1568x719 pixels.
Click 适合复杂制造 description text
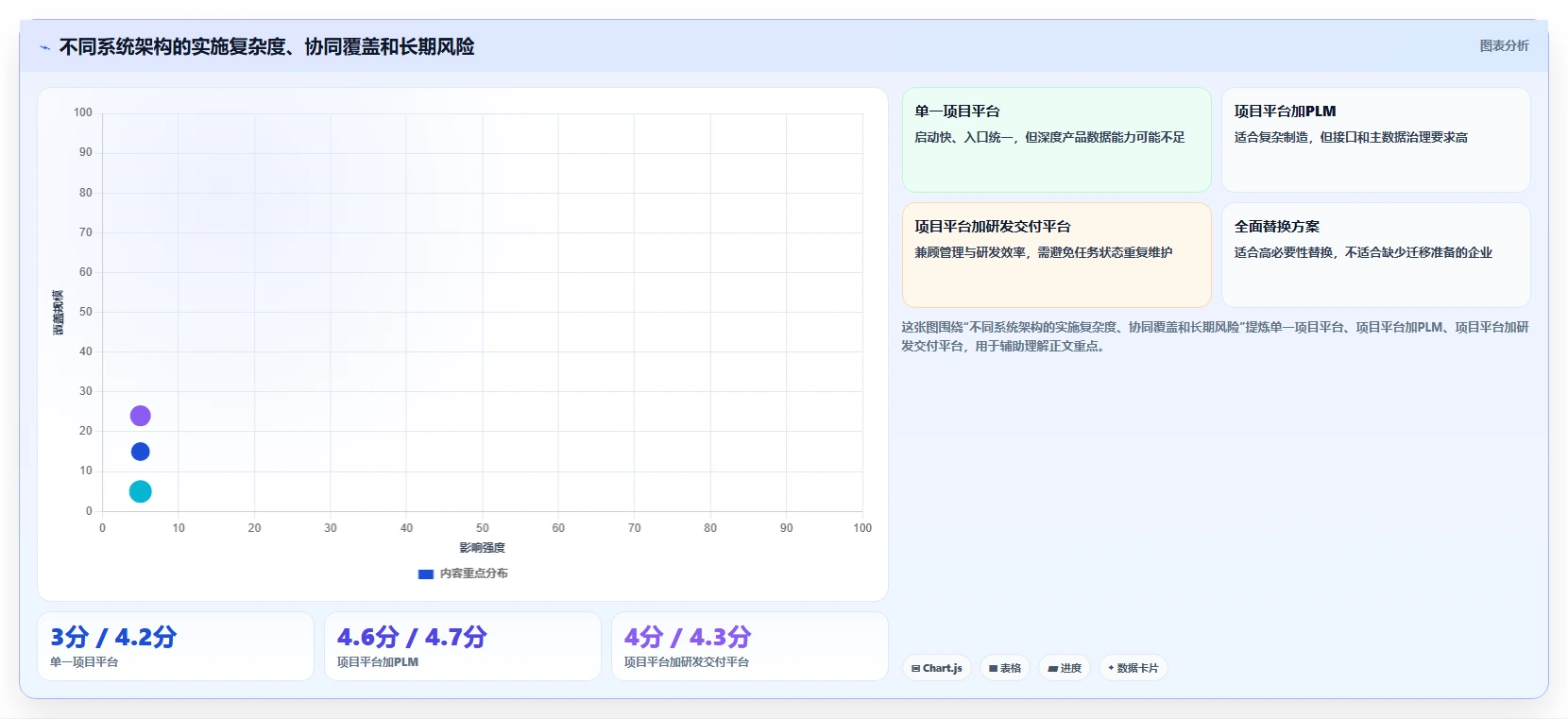(x=1351, y=137)
